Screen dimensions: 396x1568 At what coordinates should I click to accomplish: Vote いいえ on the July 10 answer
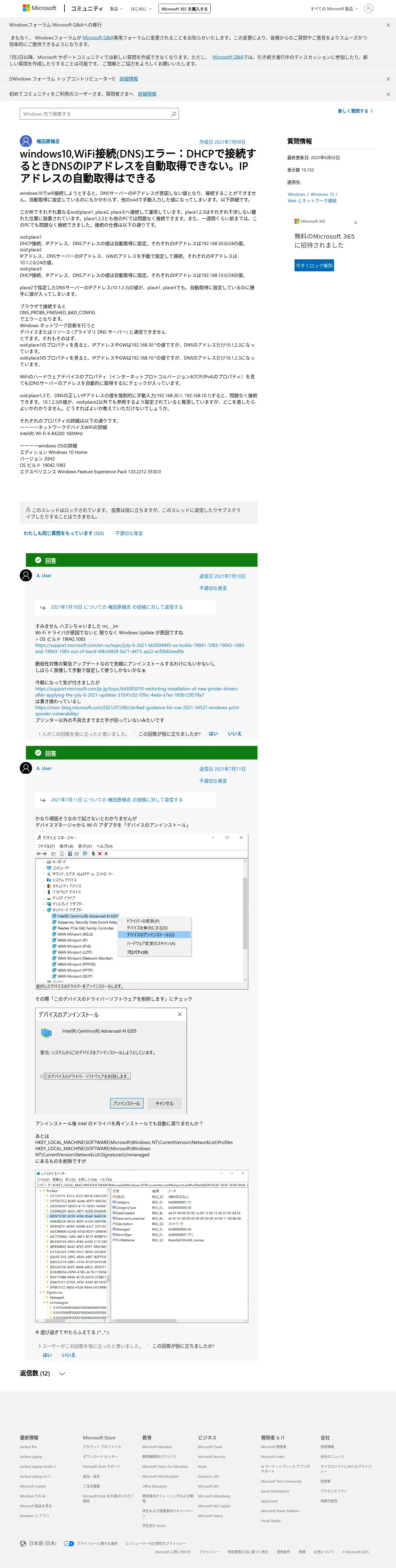(235, 734)
